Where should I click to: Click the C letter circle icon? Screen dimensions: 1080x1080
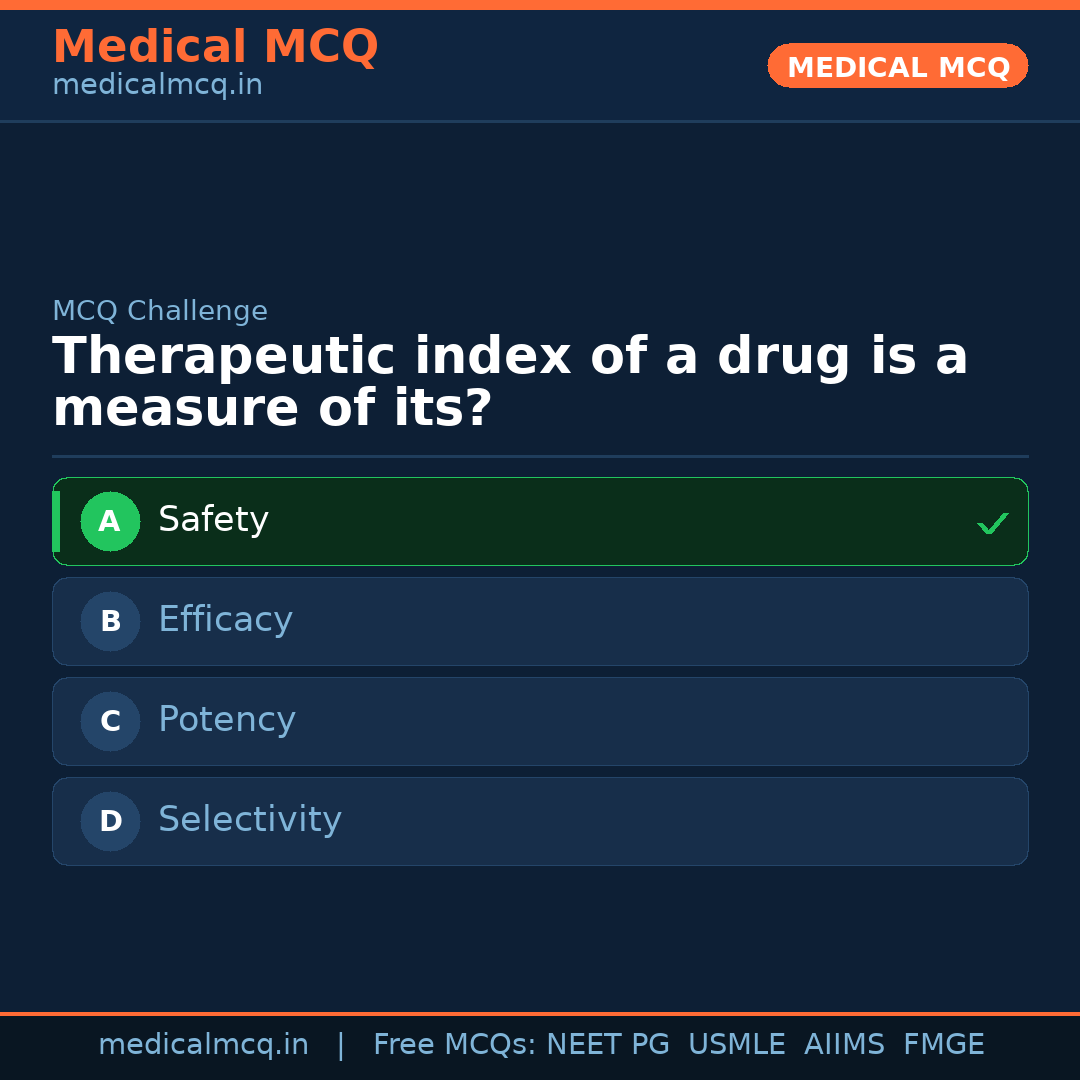pos(110,721)
